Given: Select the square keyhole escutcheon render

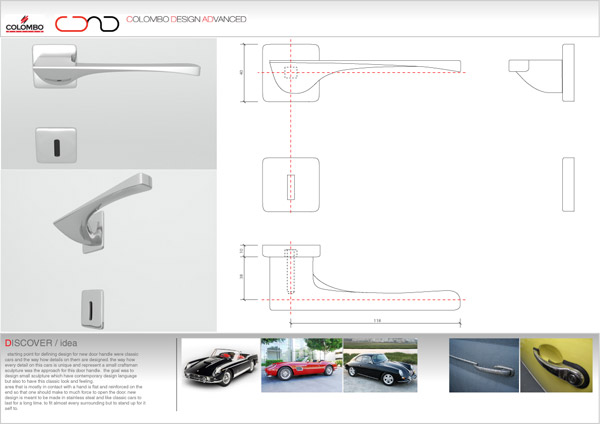Looking at the screenshot, I should (x=52, y=147).
